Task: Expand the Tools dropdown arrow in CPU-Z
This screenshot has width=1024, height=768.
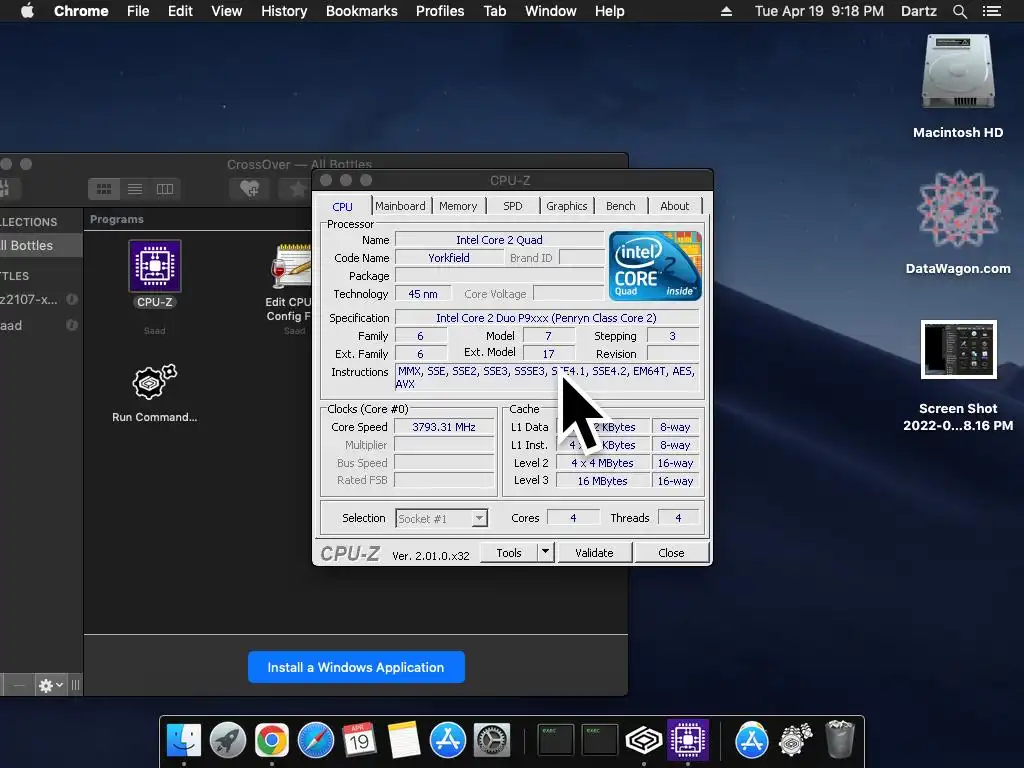Action: pyautogui.click(x=545, y=552)
